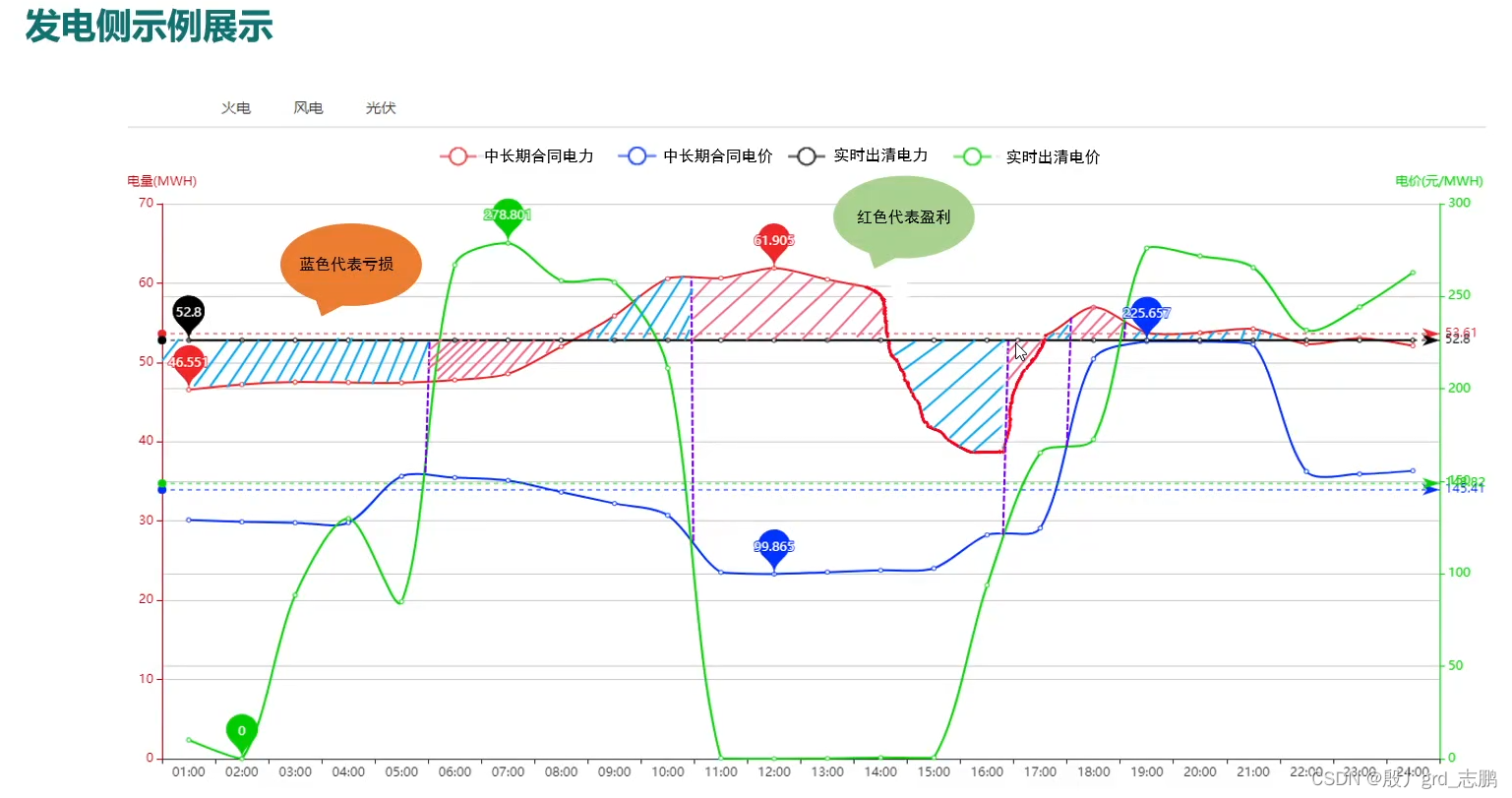Viewport: 1512px width, 798px height.
Task: Click the 21:00 x-axis tick label
Action: 1253,772
